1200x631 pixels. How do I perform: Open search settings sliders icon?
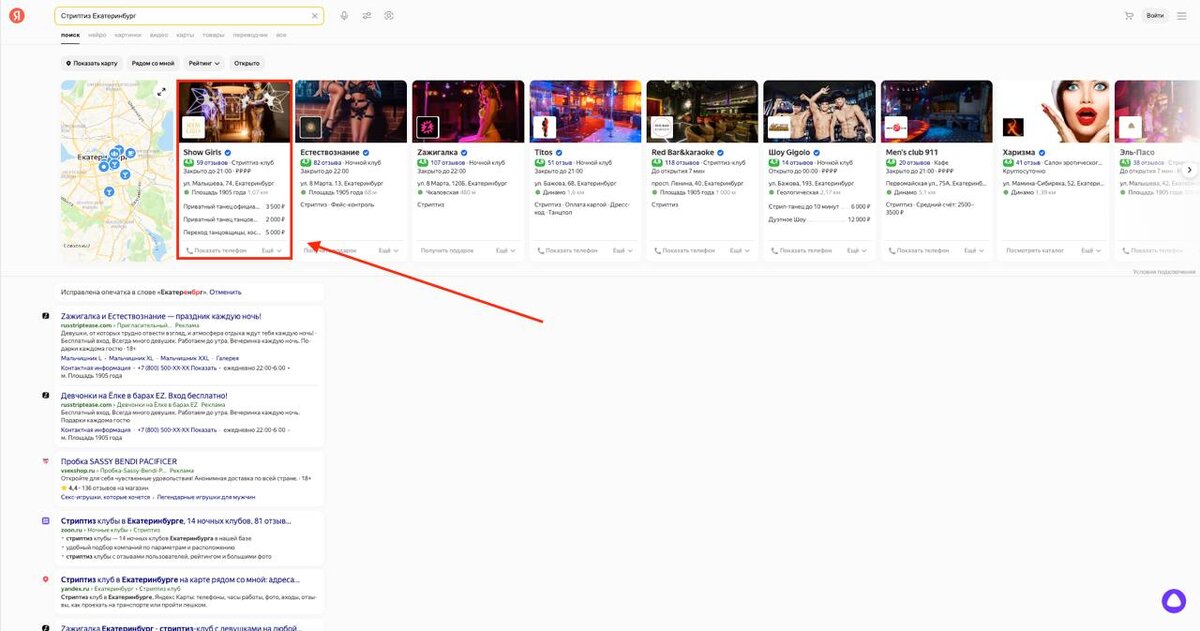point(367,16)
